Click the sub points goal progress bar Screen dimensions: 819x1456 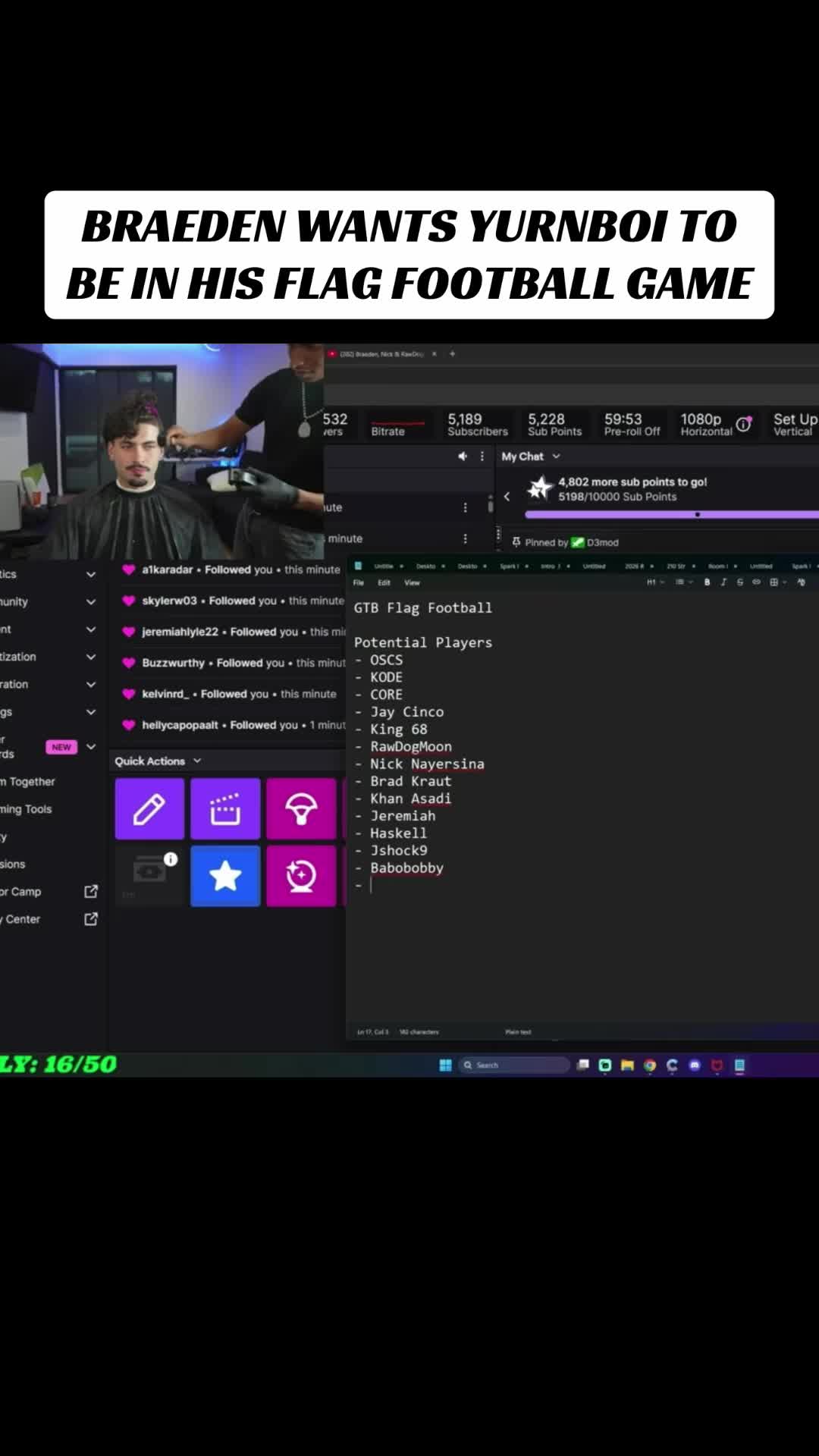pos(672,514)
